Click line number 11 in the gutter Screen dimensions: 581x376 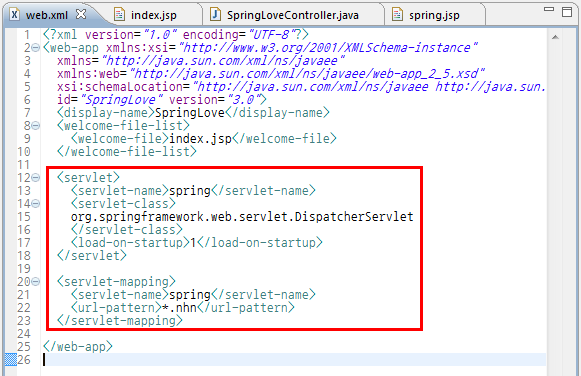tap(23, 164)
